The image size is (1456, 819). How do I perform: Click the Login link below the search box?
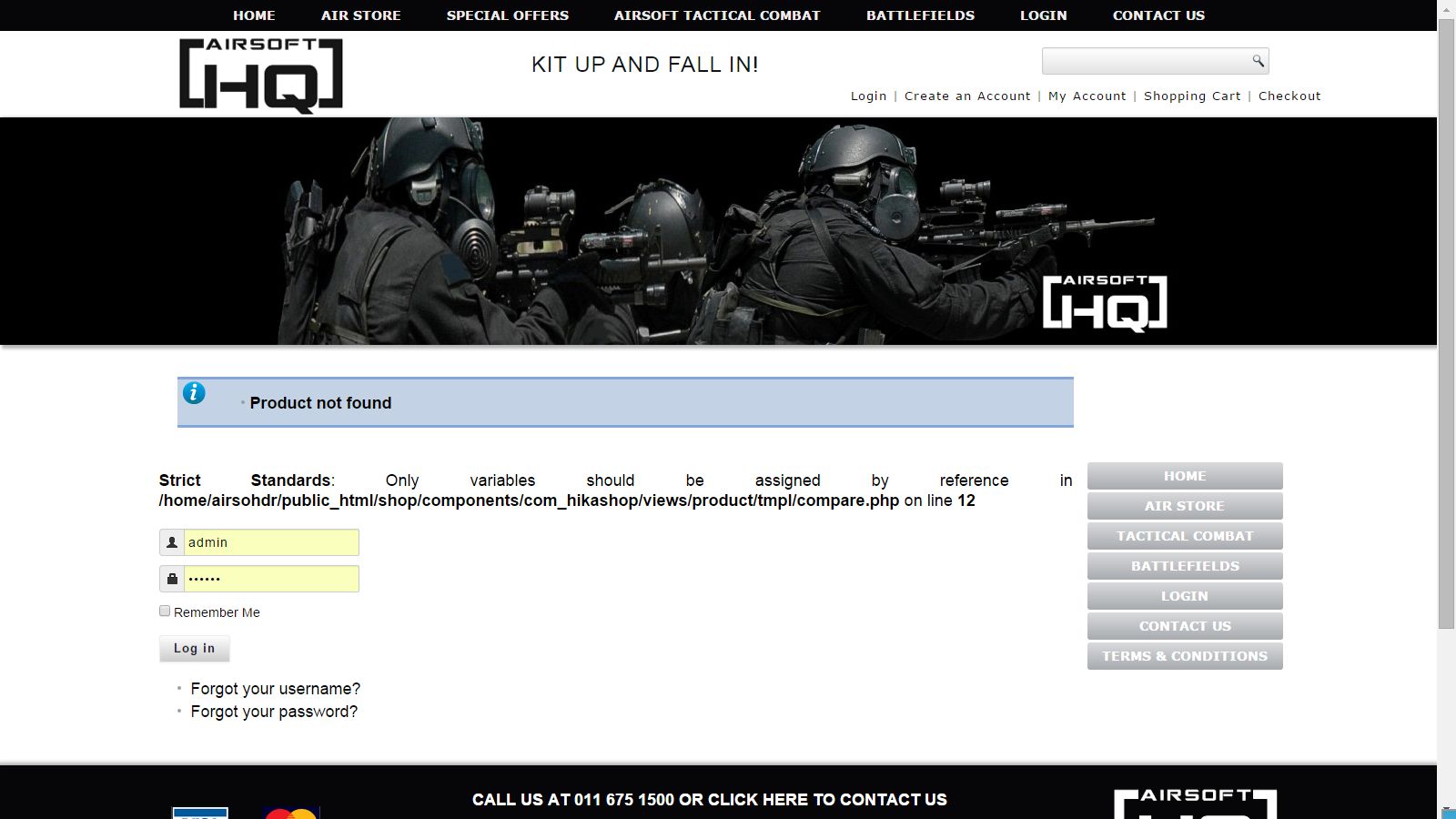pos(868,96)
